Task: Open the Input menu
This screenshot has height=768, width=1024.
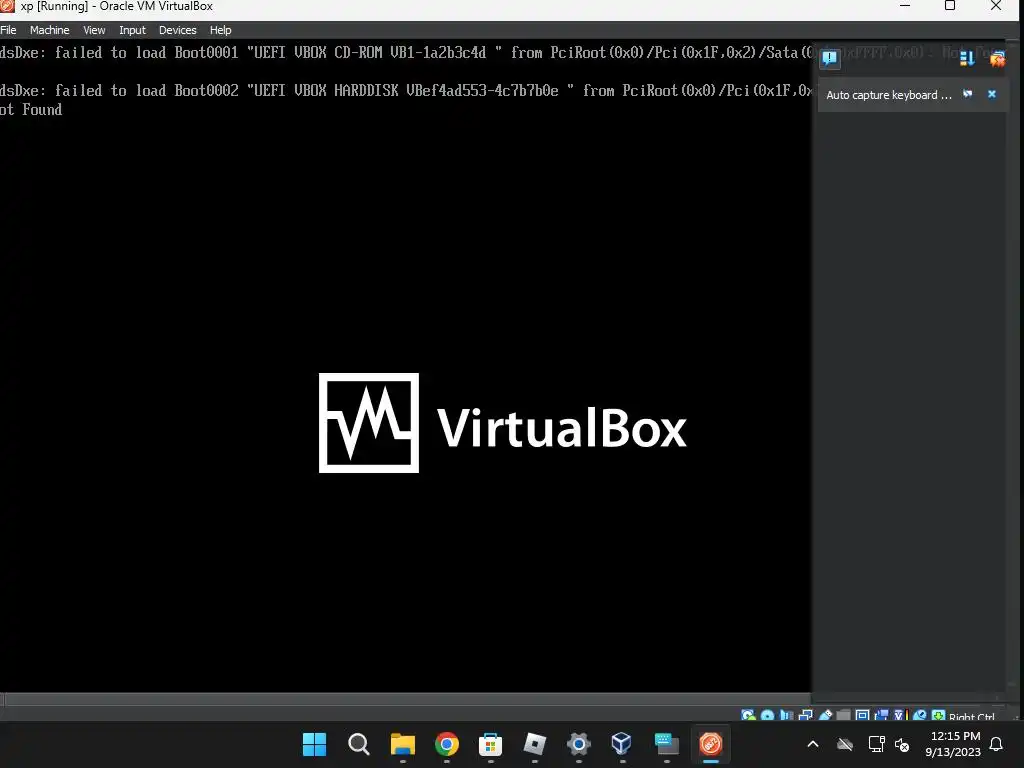Action: click(x=132, y=30)
